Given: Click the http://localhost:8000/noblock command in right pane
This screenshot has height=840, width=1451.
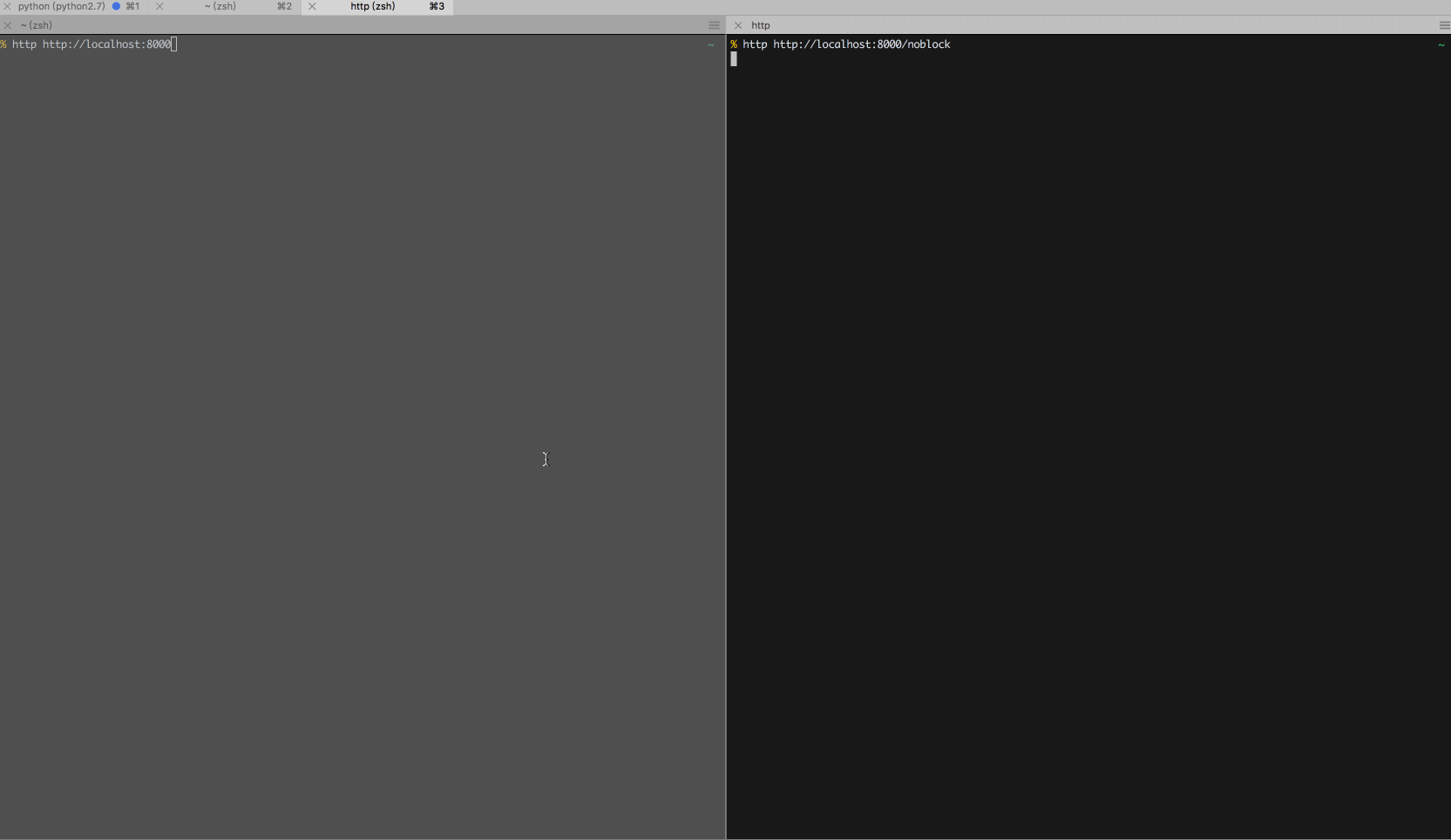Looking at the screenshot, I should tap(862, 44).
